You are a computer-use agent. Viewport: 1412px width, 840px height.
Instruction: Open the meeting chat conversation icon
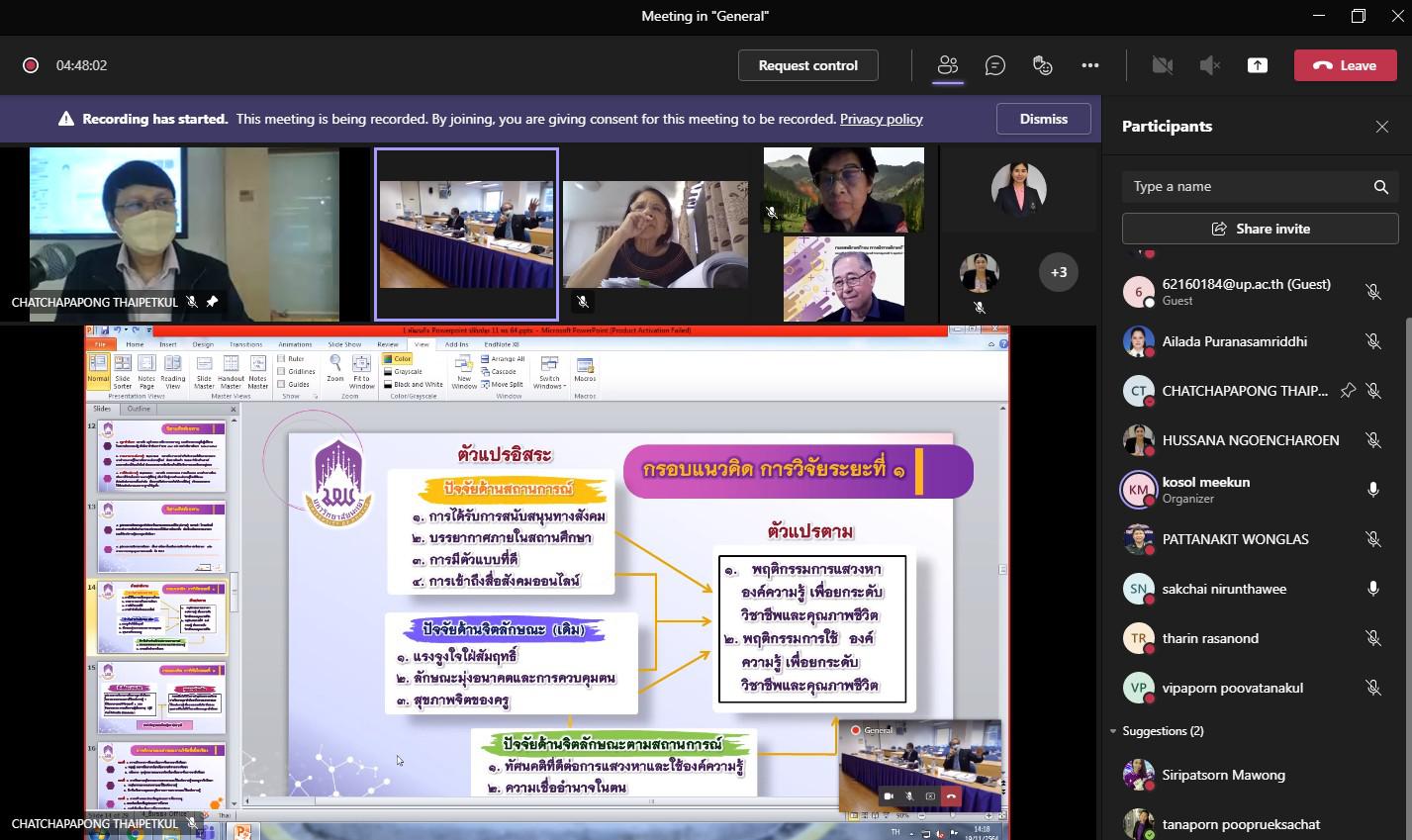[994, 65]
